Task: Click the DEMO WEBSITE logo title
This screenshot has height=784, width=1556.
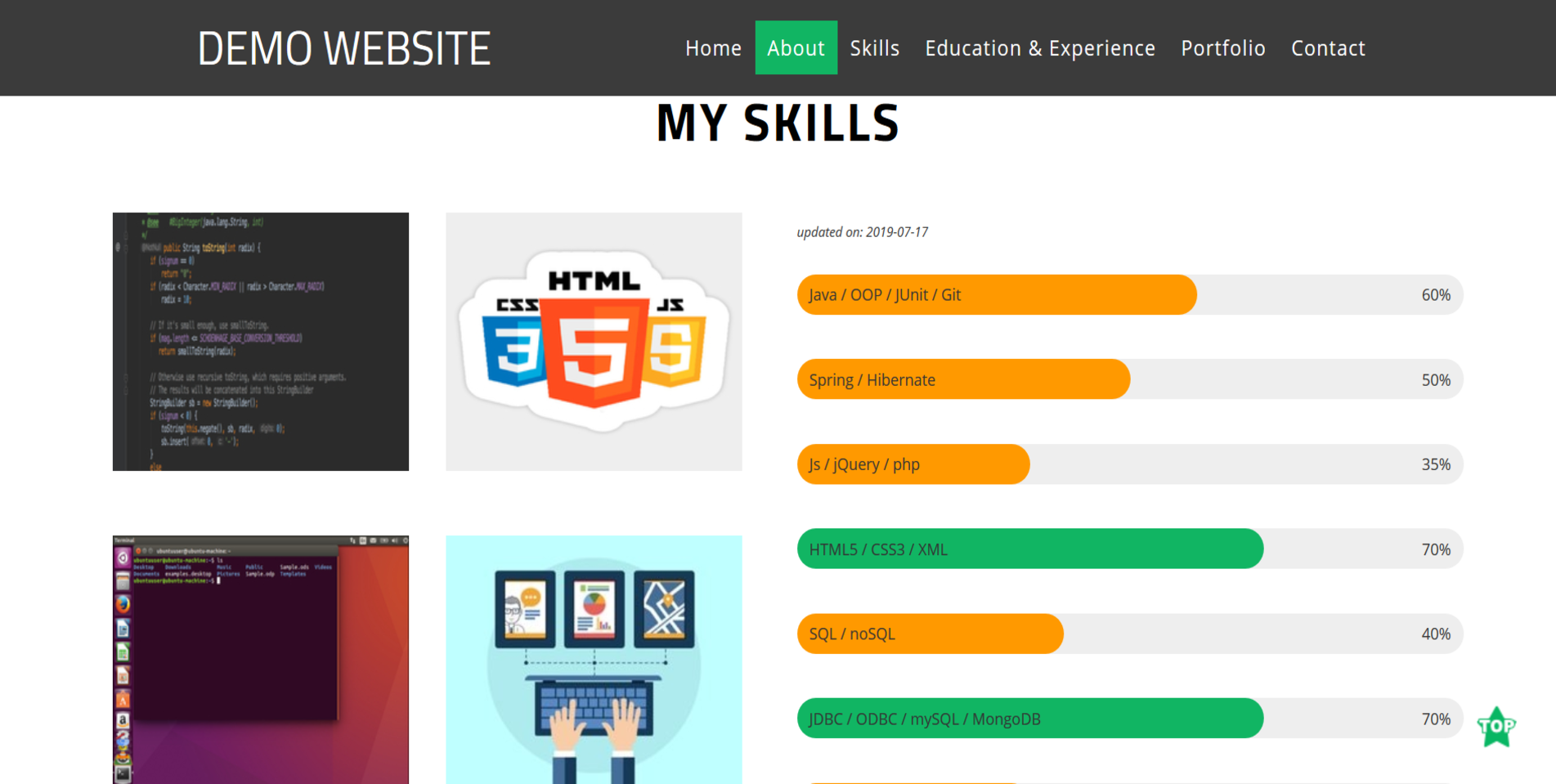Action: point(344,48)
